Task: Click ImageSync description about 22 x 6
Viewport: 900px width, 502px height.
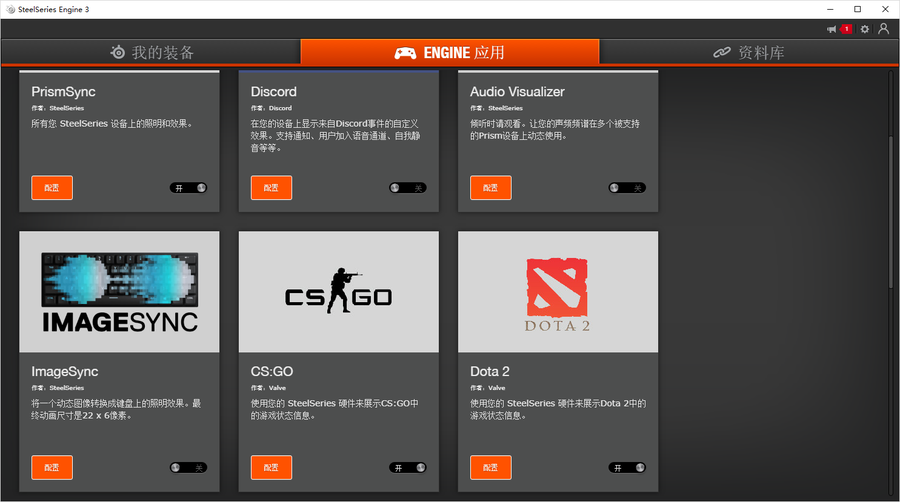Action: pyautogui.click(x=116, y=410)
